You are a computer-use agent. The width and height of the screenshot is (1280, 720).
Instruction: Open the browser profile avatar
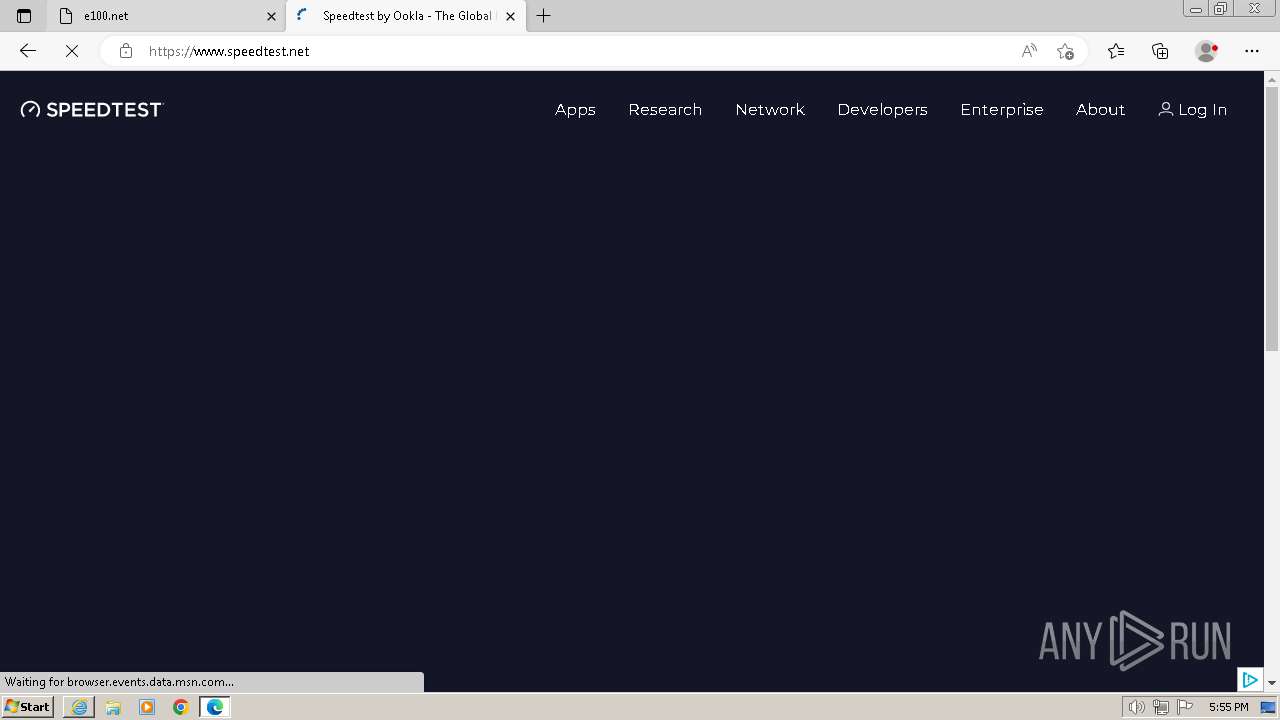[1207, 51]
